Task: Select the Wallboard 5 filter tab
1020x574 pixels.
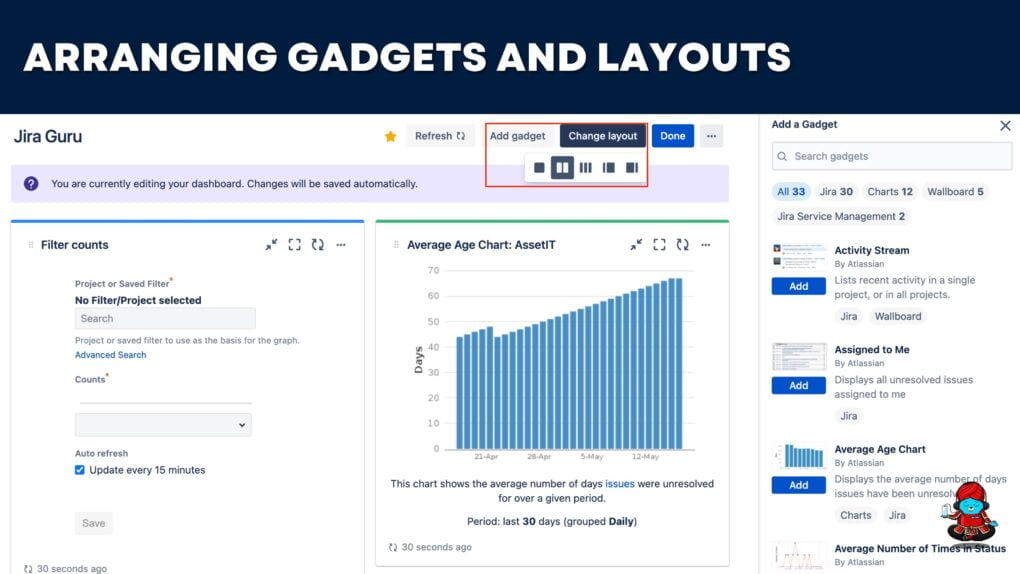Action: [x=955, y=191]
